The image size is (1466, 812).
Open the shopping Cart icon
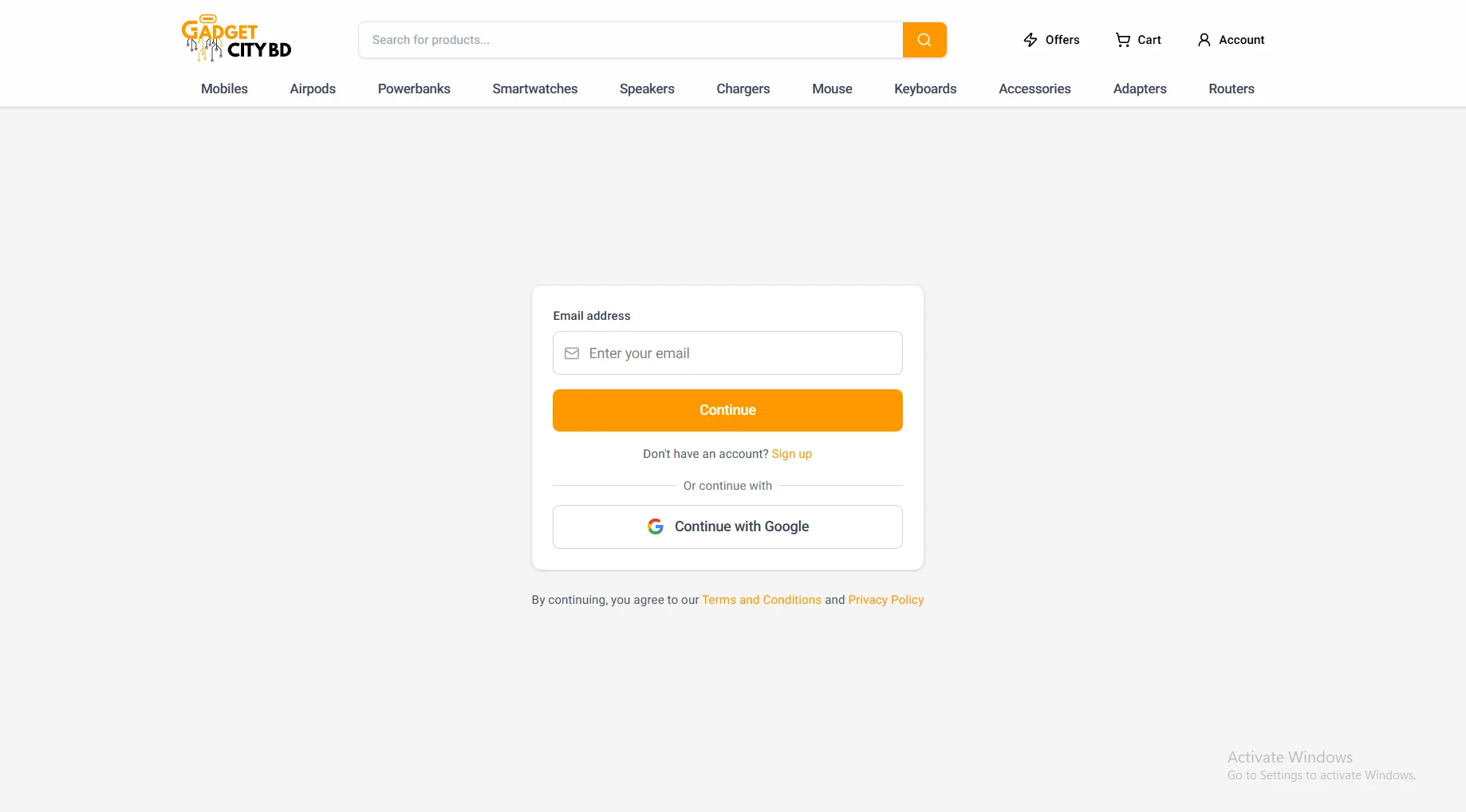pos(1122,39)
